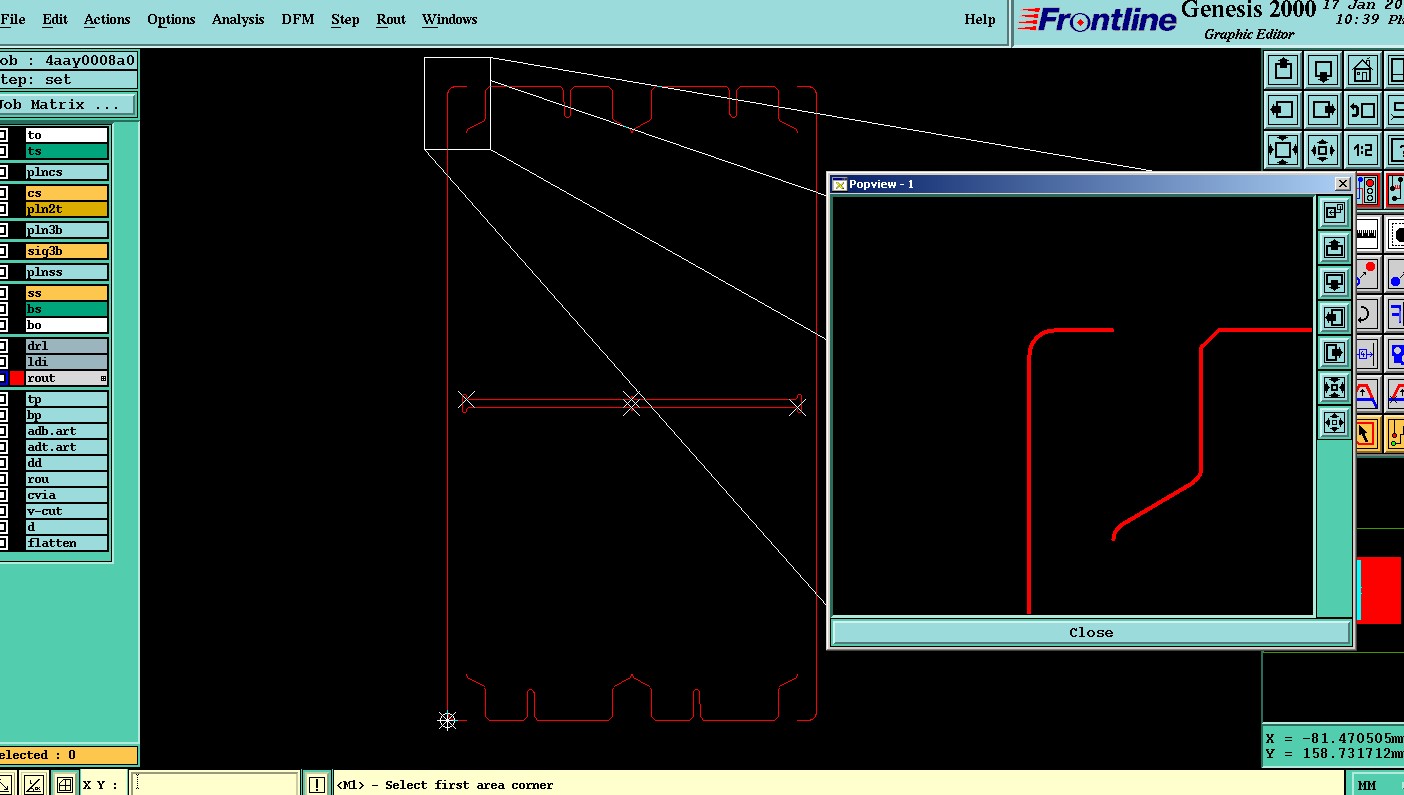Screen dimensions: 1404x795
Task: Open the Help menu
Action: point(980,19)
